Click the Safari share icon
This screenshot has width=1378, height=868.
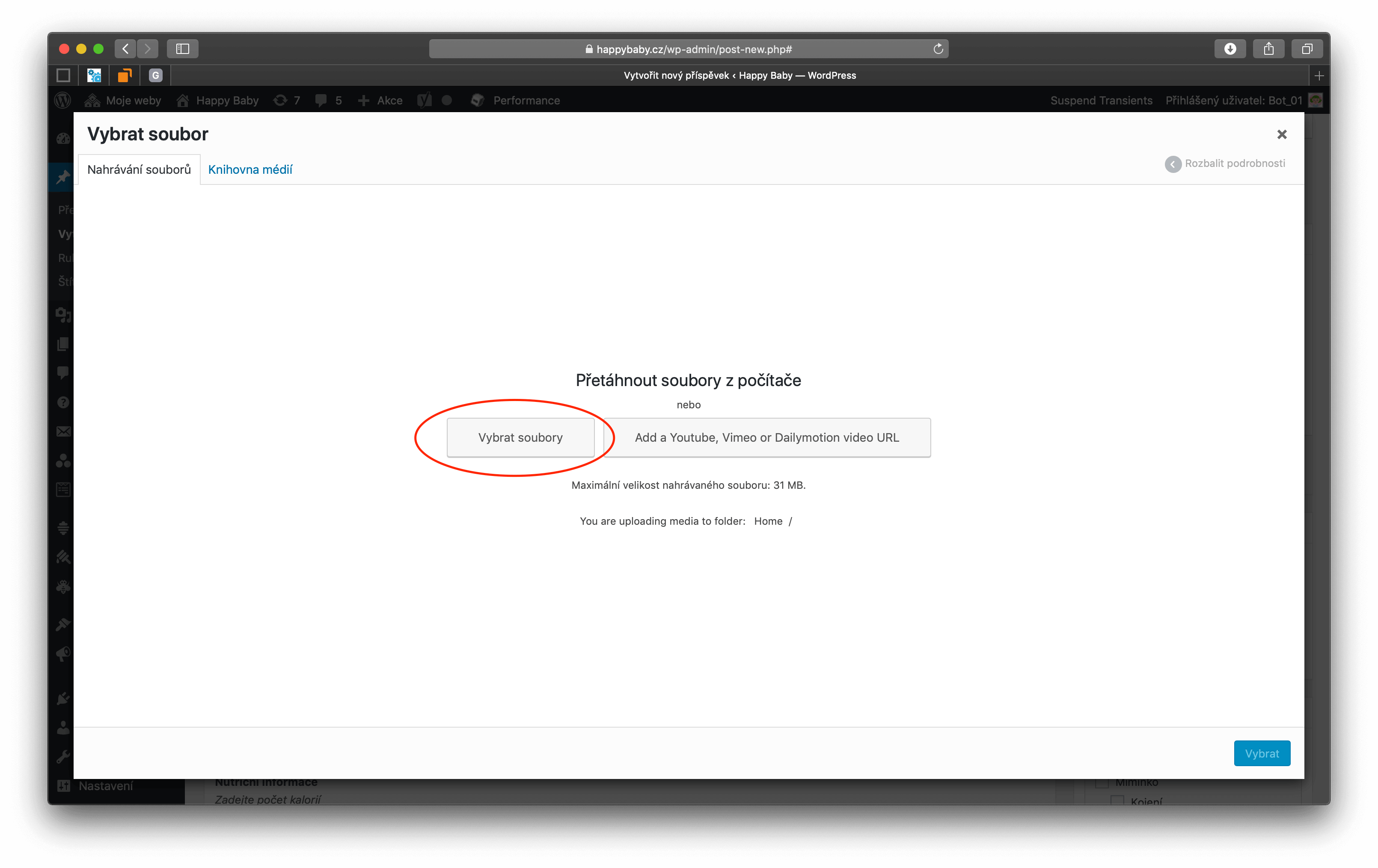pos(1268,49)
